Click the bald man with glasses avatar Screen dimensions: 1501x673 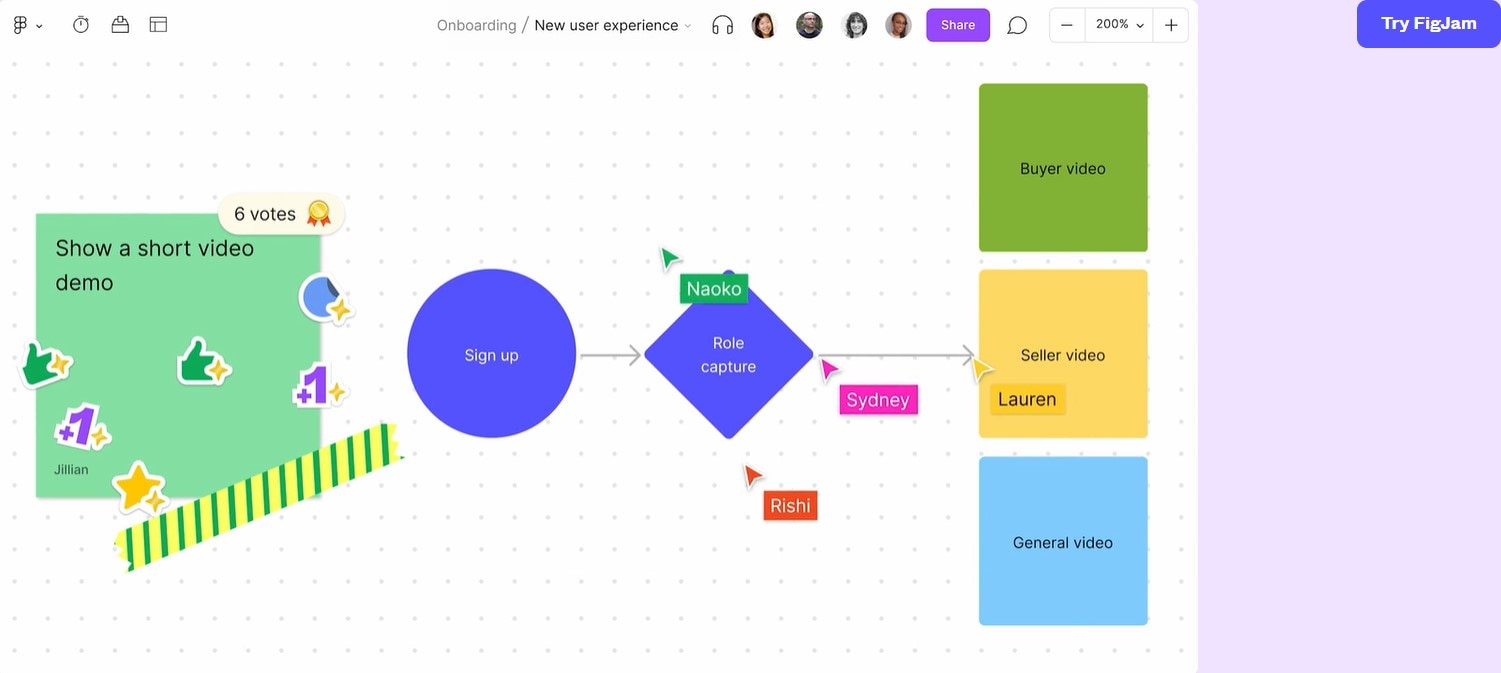click(809, 25)
